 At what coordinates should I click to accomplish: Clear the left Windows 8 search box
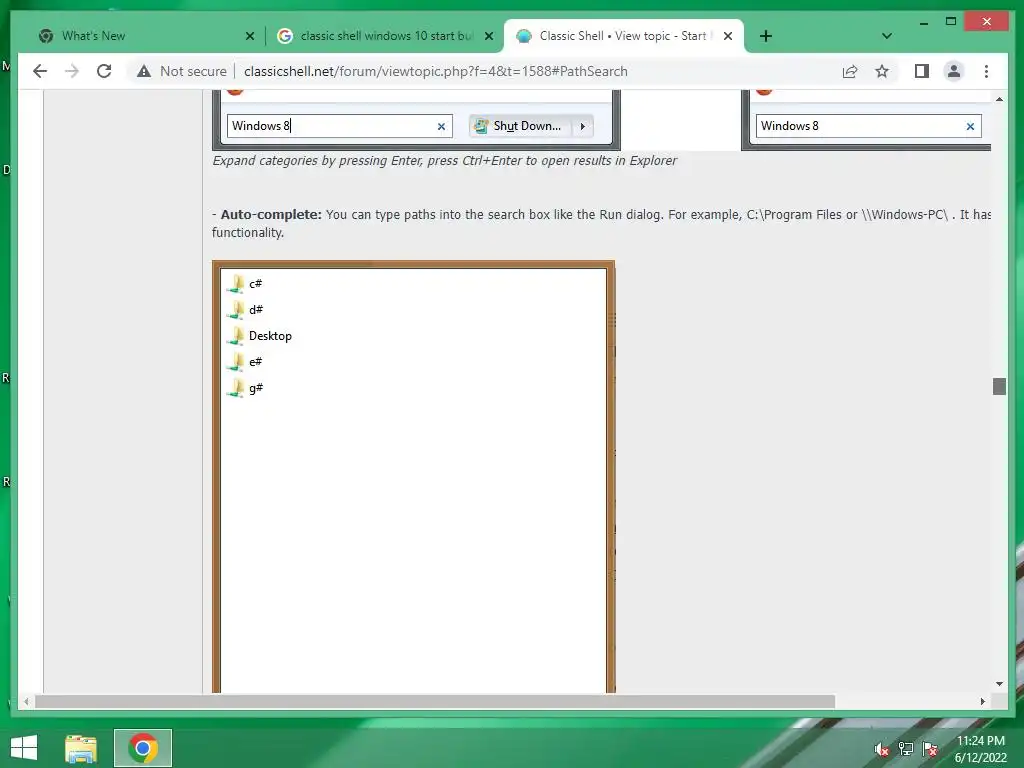point(441,127)
